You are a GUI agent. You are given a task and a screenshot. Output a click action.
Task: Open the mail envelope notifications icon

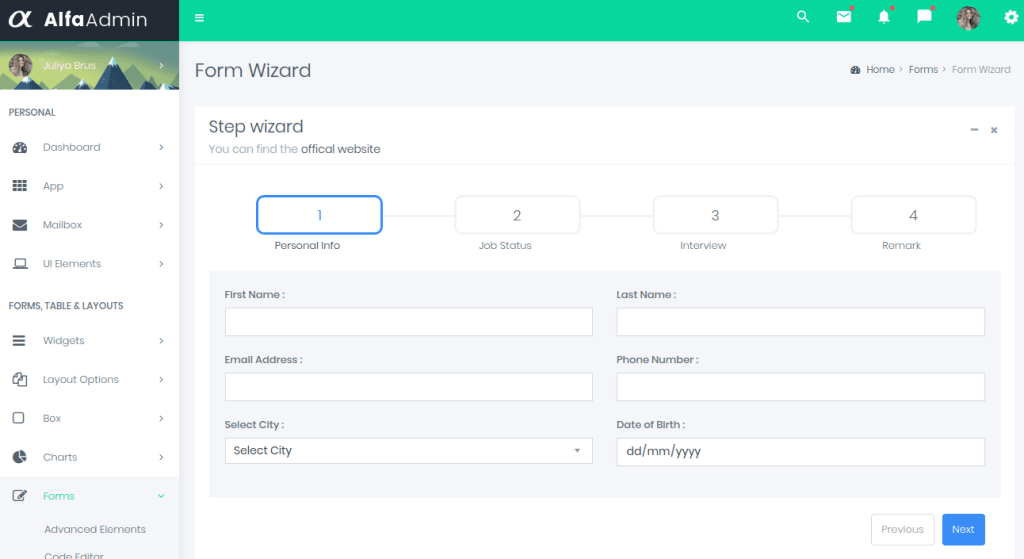[844, 17]
